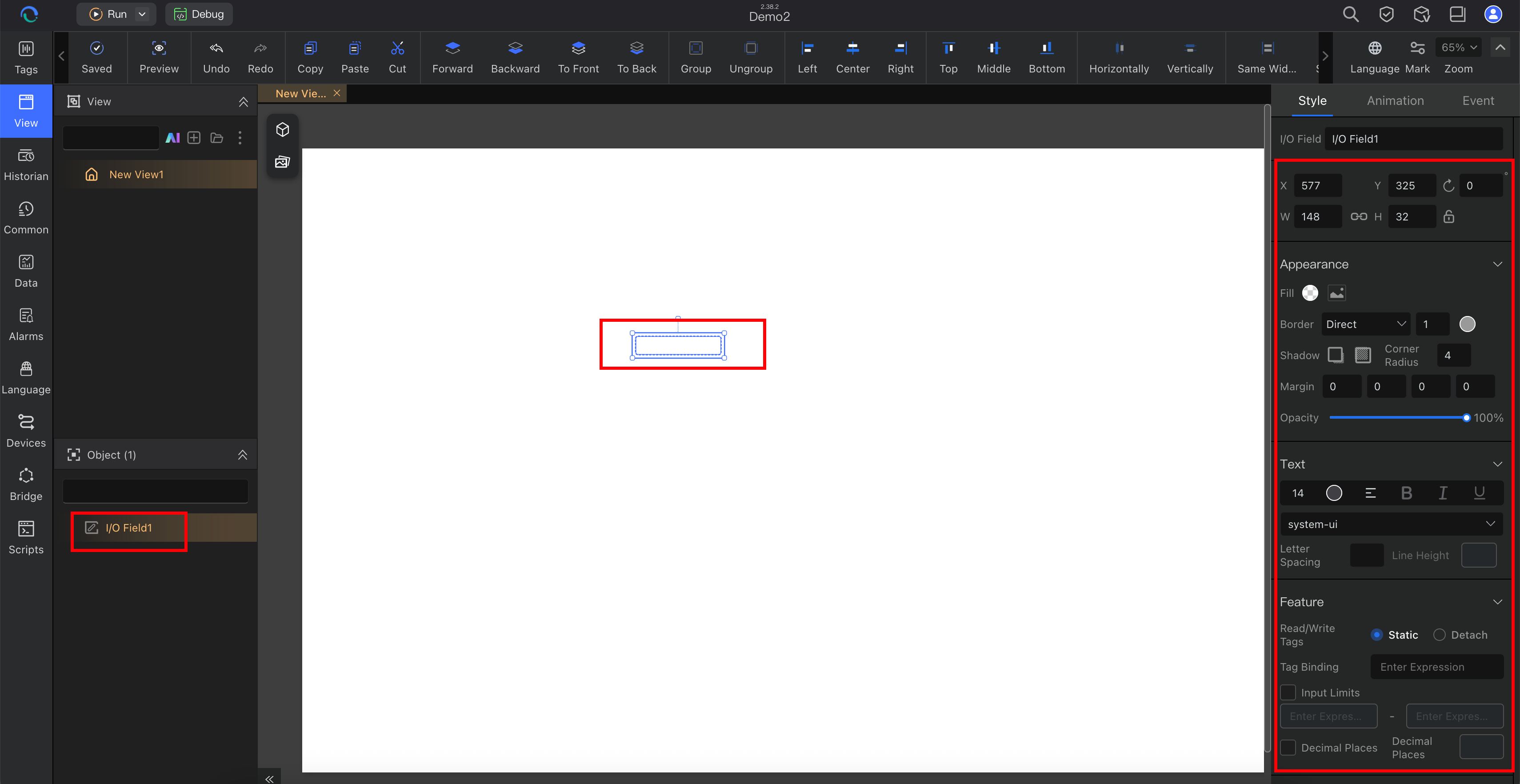Switch to the Style tab
The image size is (1520, 784).
[x=1312, y=101]
